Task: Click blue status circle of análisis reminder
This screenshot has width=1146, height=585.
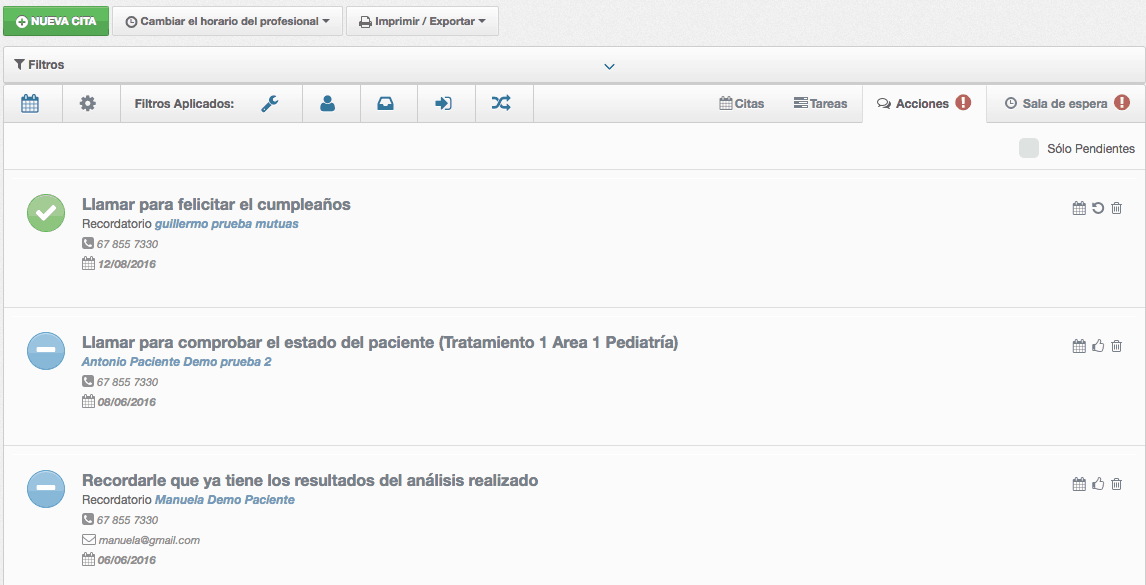Action: [x=46, y=489]
